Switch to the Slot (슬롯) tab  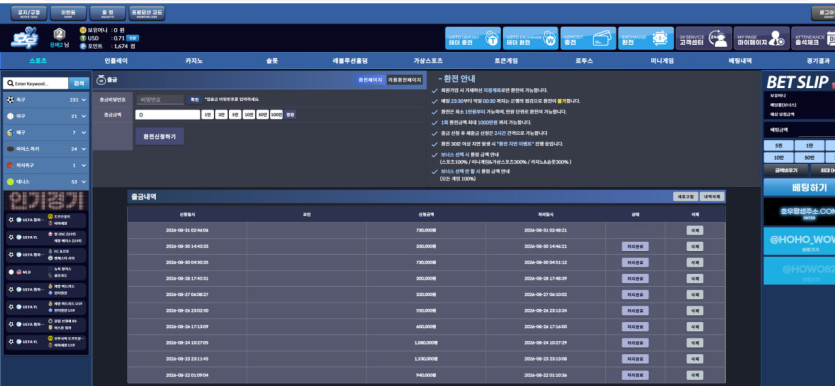click(272, 61)
